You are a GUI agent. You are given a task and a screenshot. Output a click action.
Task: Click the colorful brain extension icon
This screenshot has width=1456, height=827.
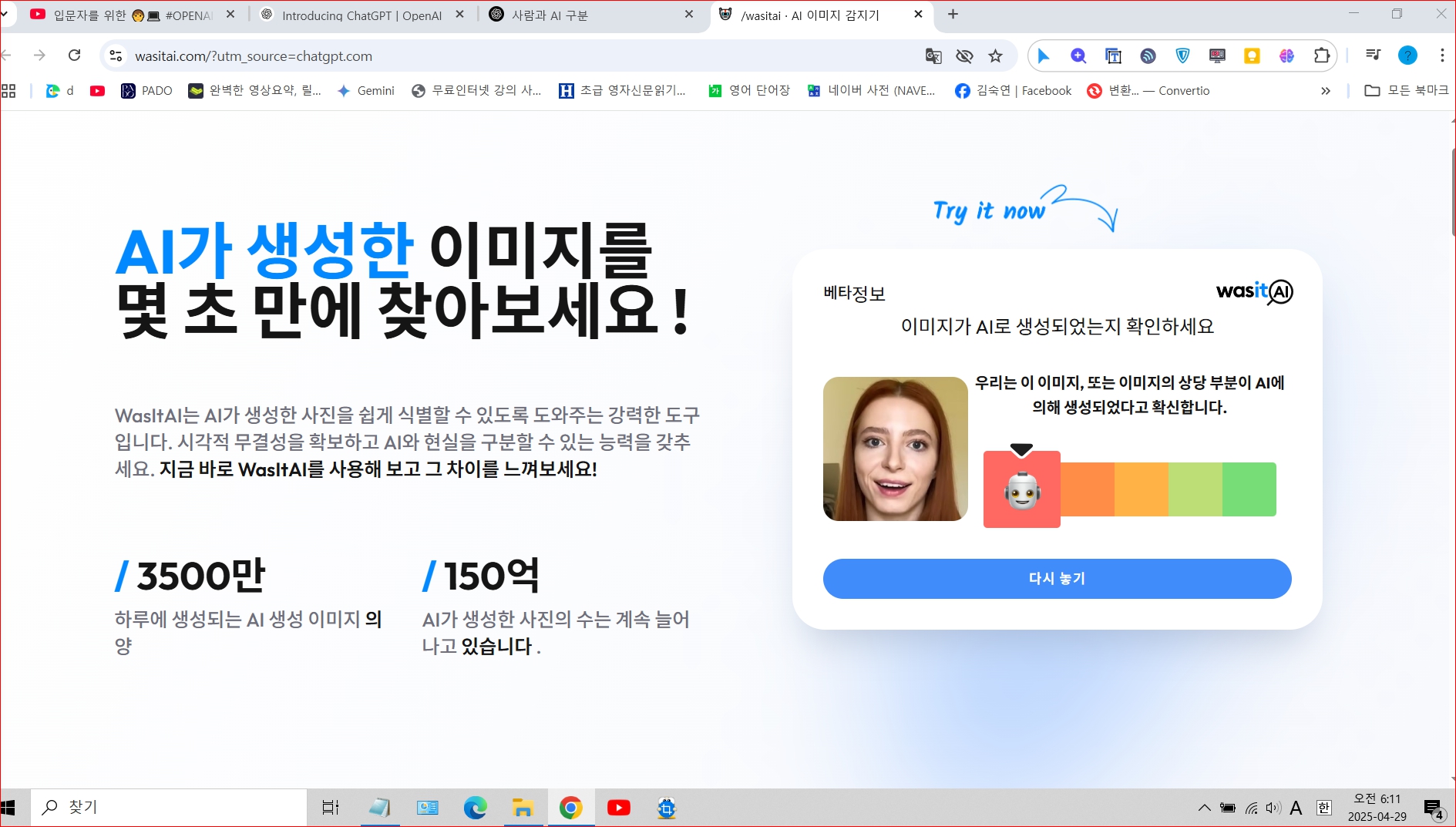pyautogui.click(x=1287, y=55)
